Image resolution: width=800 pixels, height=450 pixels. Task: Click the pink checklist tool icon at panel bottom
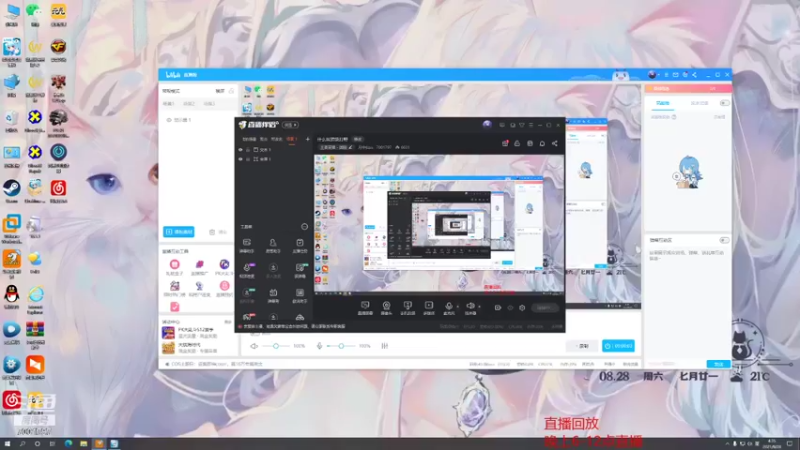tap(174, 307)
